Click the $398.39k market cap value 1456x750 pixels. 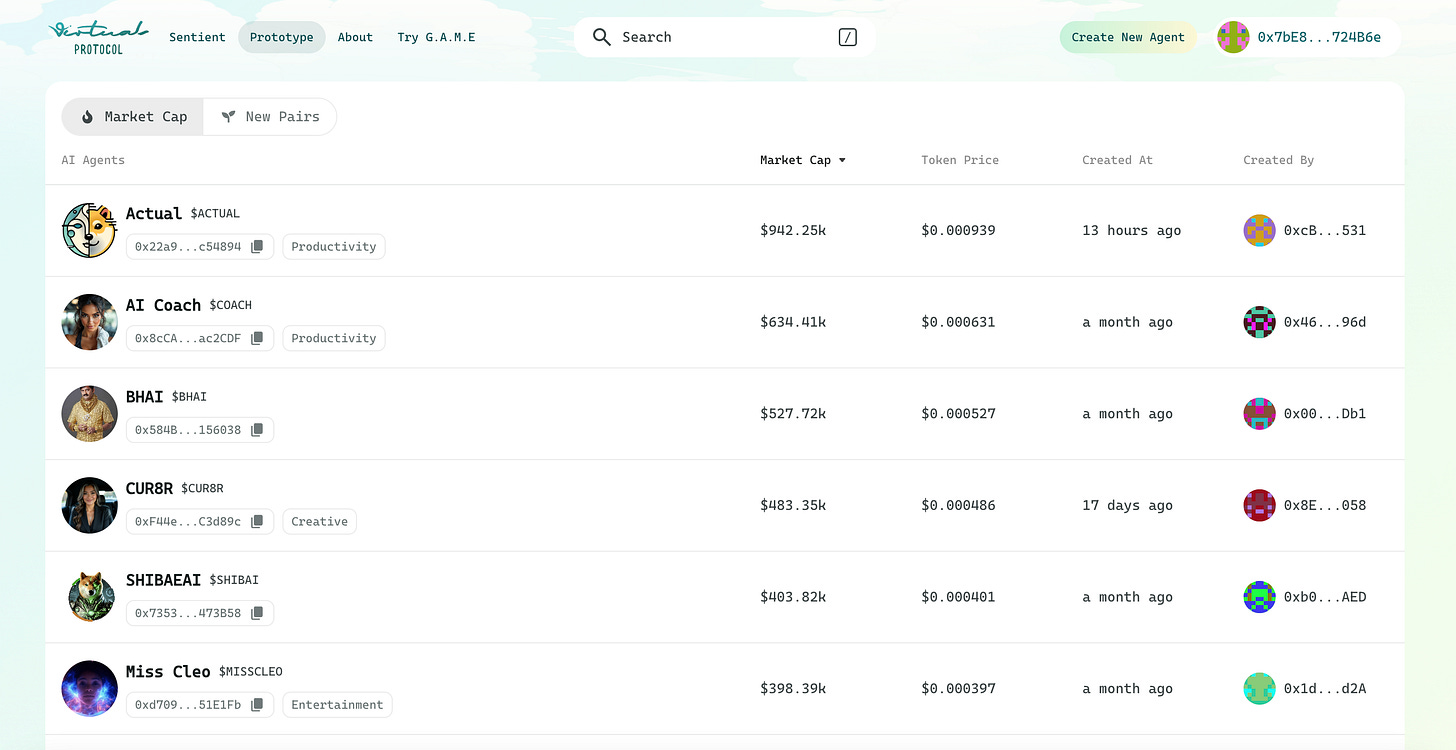click(x=793, y=689)
